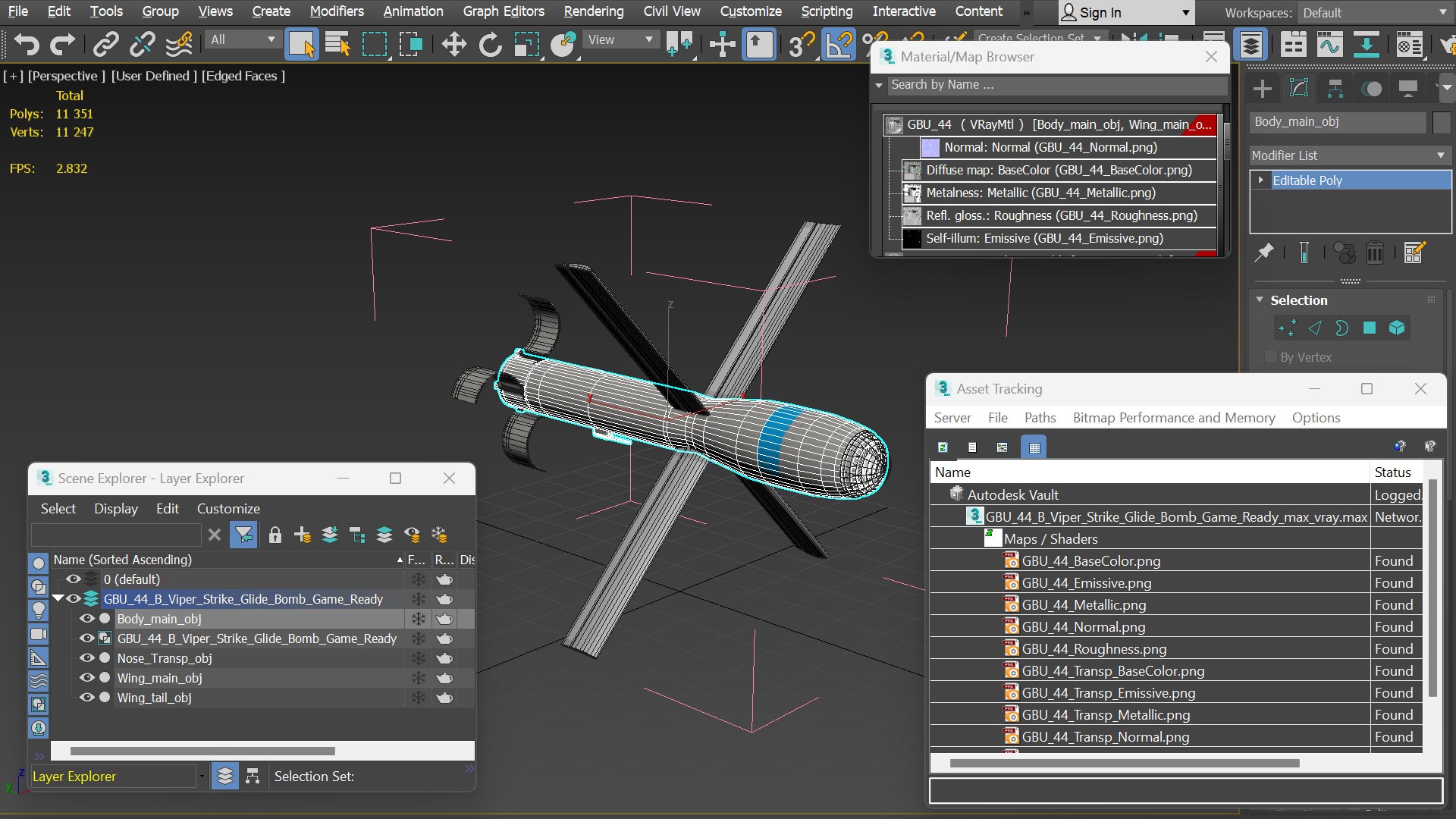Click the Sign In button
The height and width of the screenshot is (819, 1456).
[x=1125, y=13]
